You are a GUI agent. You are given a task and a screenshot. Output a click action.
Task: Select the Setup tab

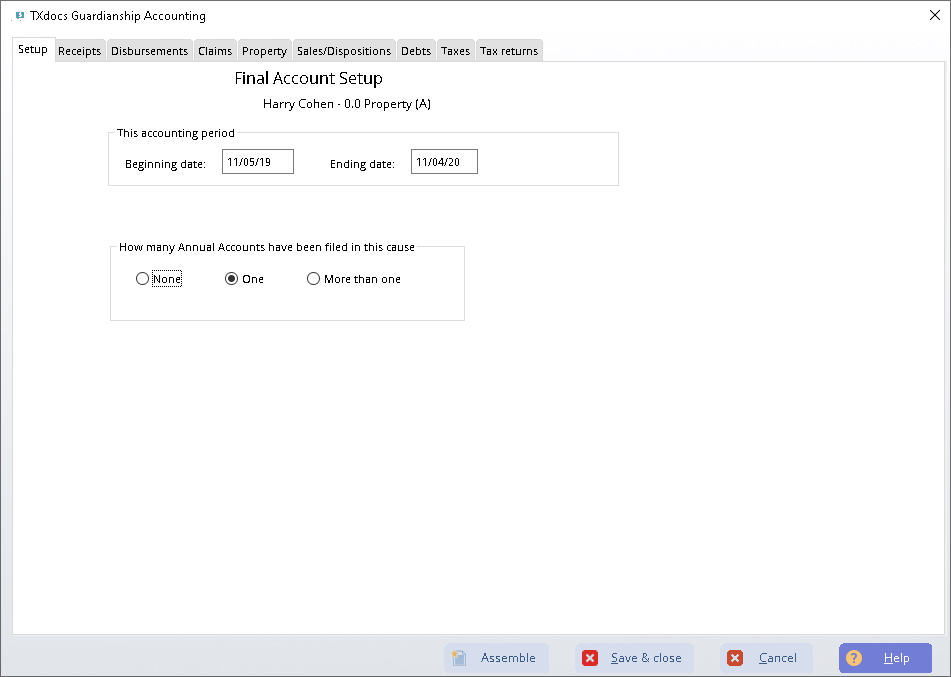click(x=33, y=50)
